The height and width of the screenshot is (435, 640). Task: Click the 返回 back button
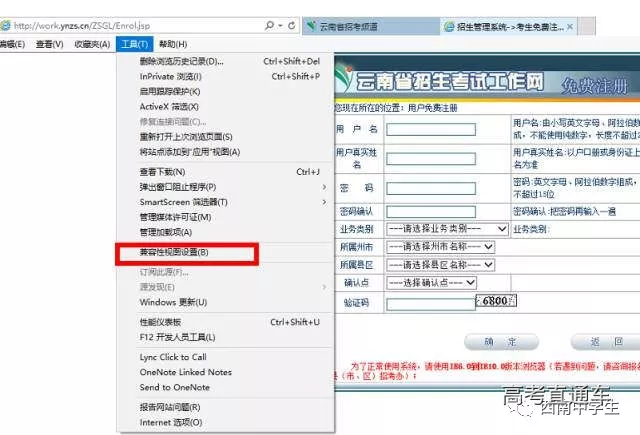click(x=592, y=341)
